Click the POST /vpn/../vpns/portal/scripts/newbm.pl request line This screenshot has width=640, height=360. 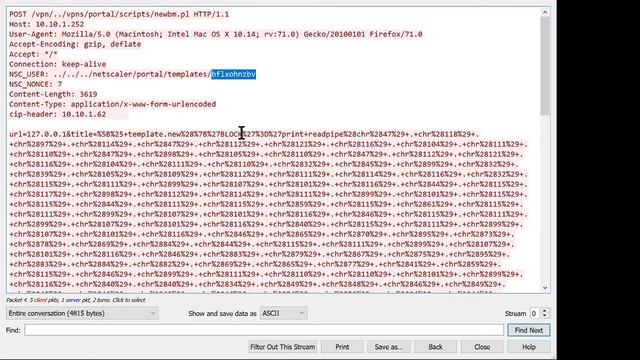119,14
